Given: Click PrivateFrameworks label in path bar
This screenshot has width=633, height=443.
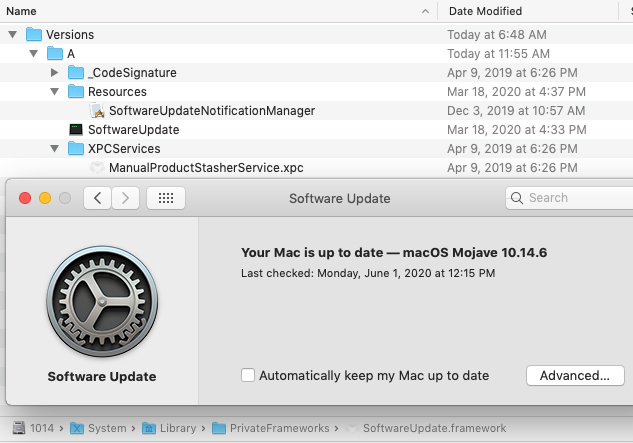Looking at the screenshot, I should [280, 428].
